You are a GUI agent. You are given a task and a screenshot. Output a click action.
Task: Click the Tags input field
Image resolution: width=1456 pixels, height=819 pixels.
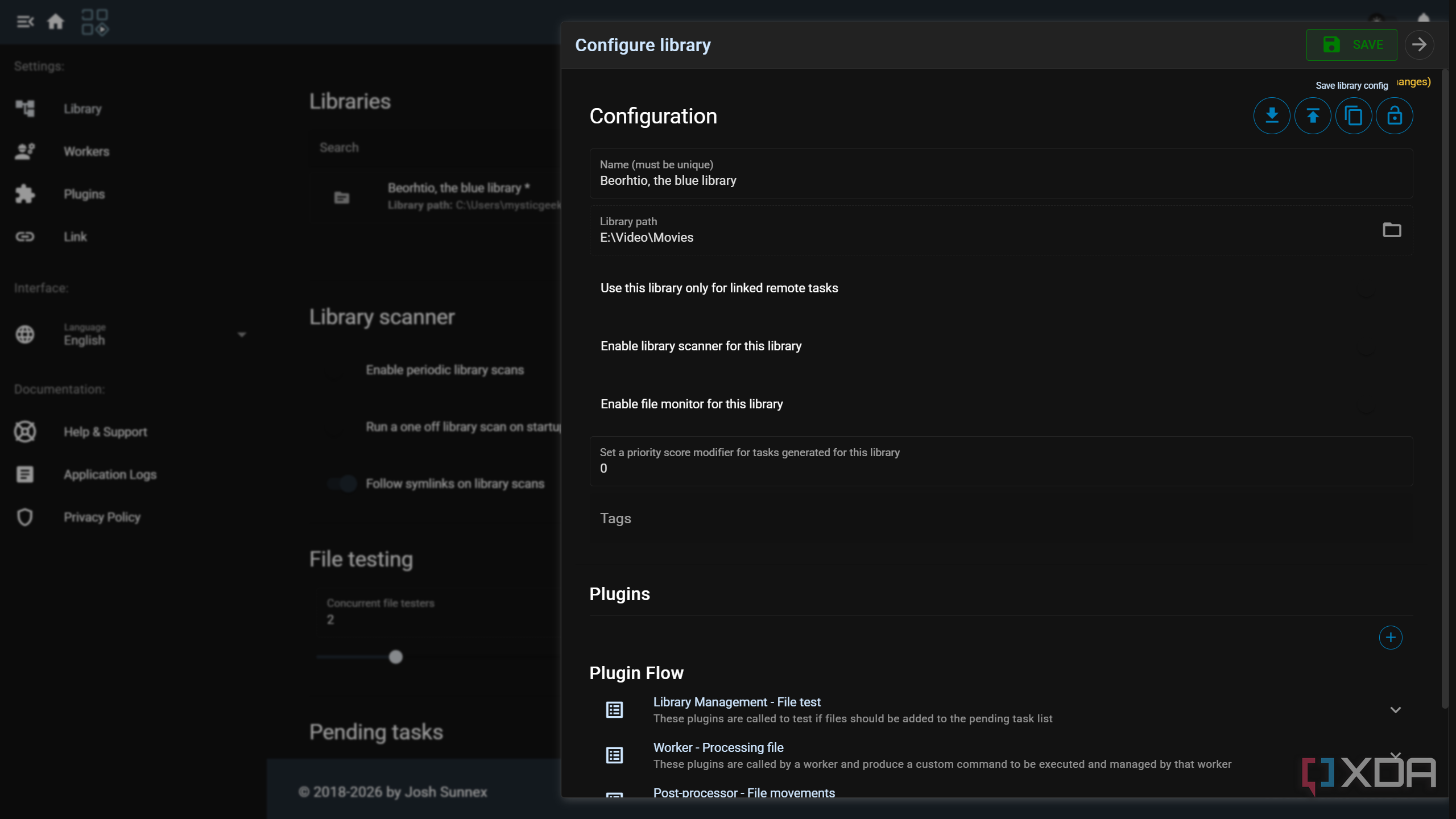pos(1001,518)
